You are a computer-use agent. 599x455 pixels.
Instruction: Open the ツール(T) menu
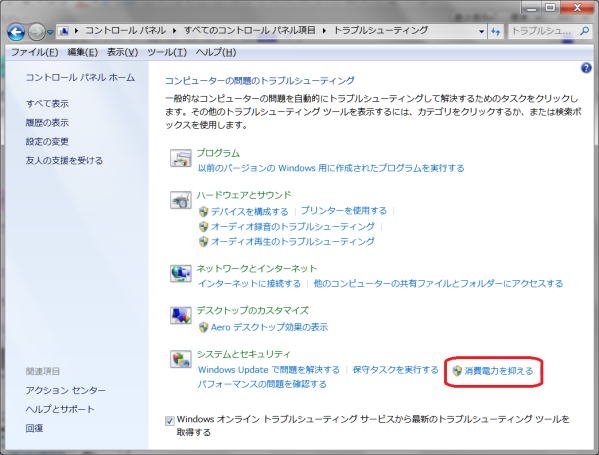click(167, 52)
